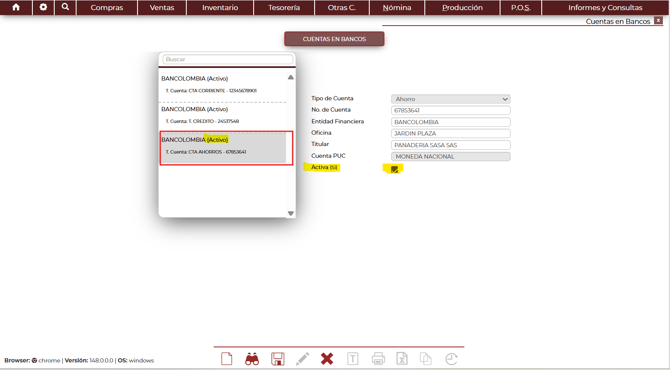The width and height of the screenshot is (670, 370).
Task: Click the Oficina field showing JARDIN PLAZA
Action: 450,134
